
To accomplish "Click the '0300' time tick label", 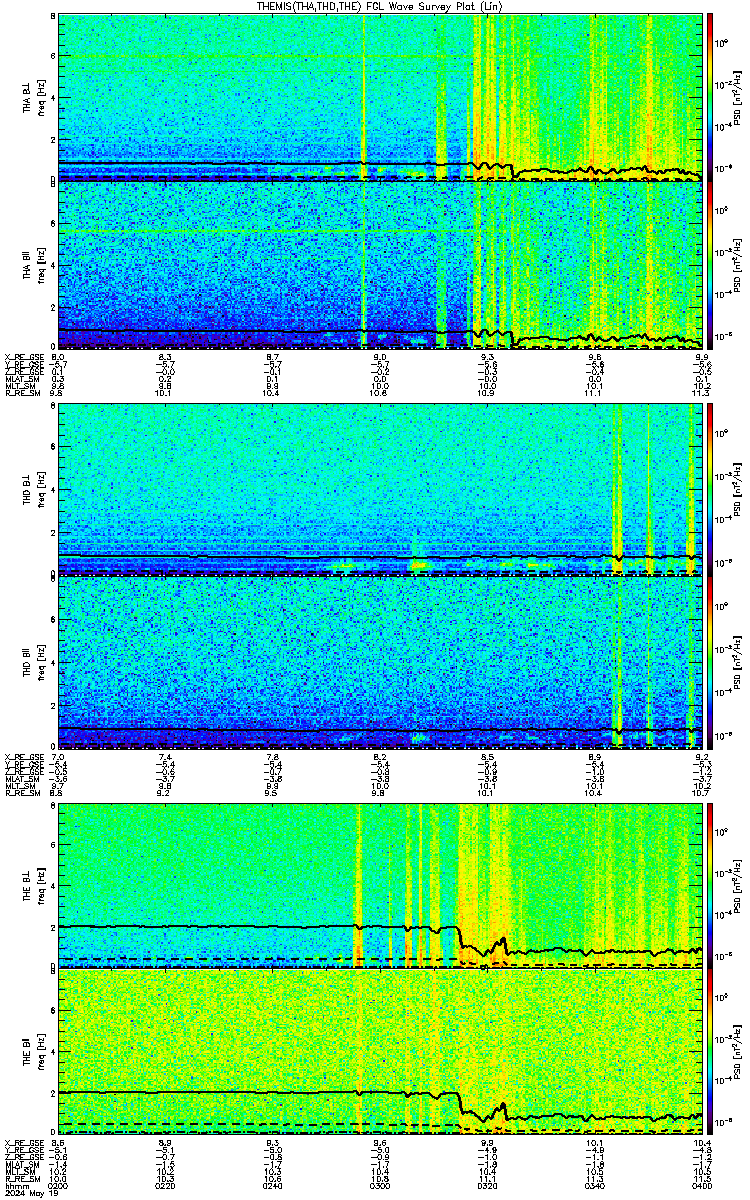I will 381,1185.
